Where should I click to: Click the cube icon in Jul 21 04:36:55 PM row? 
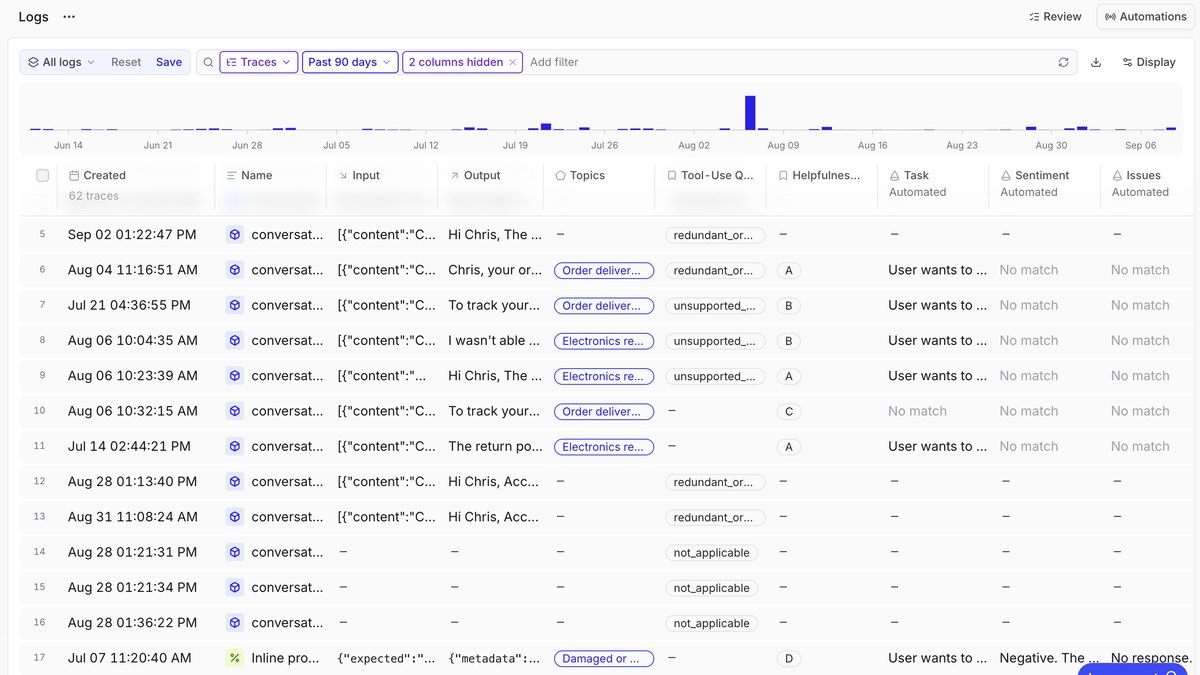coord(234,305)
